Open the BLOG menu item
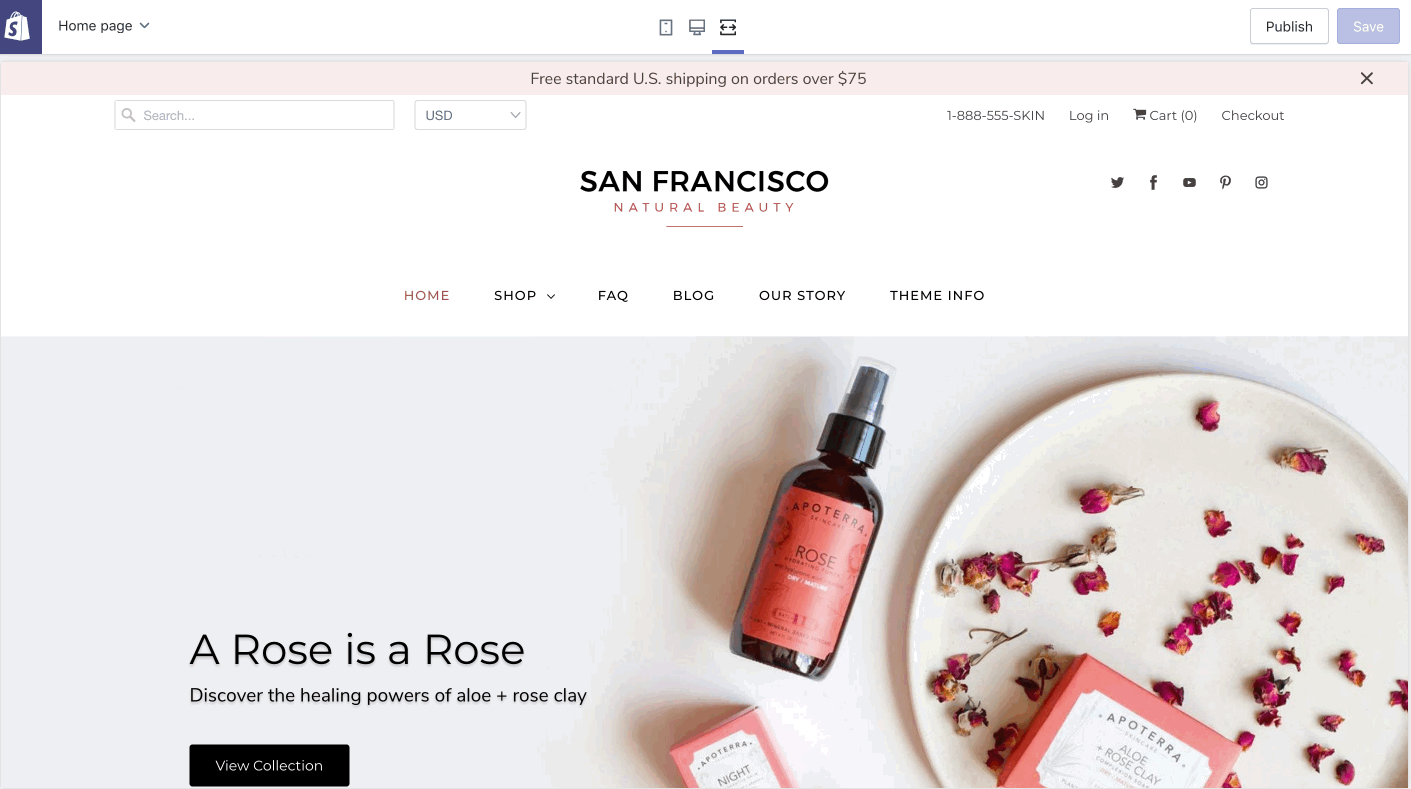This screenshot has height=789, width=1411. (693, 295)
